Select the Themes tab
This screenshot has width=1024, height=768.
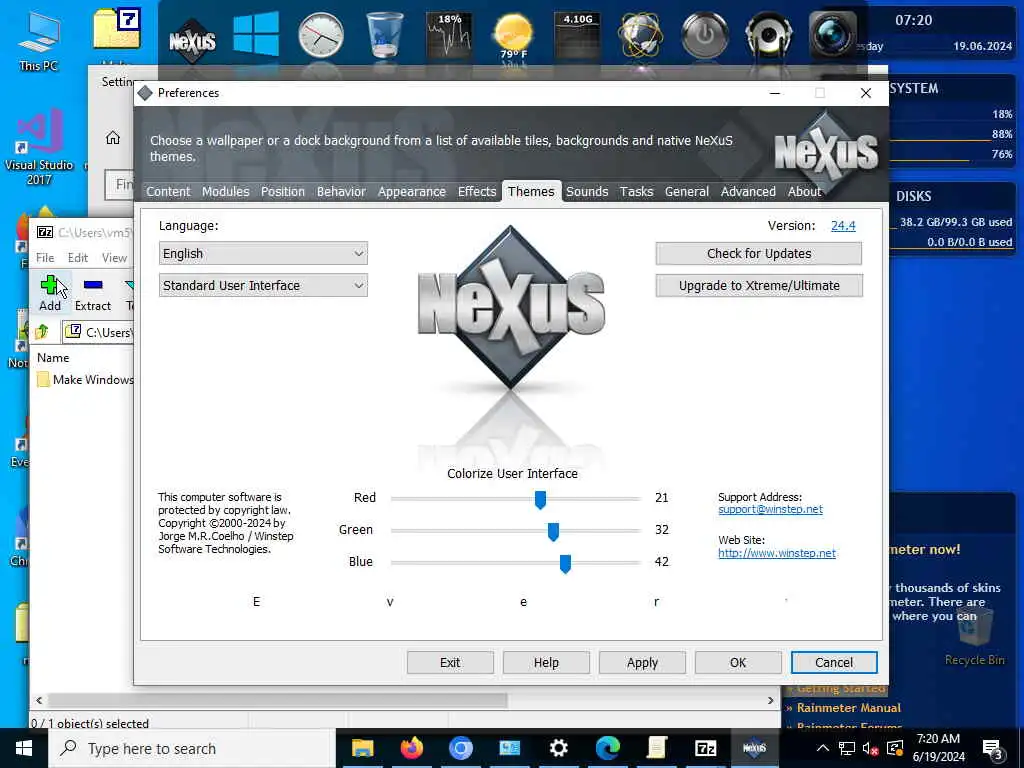pos(531,191)
